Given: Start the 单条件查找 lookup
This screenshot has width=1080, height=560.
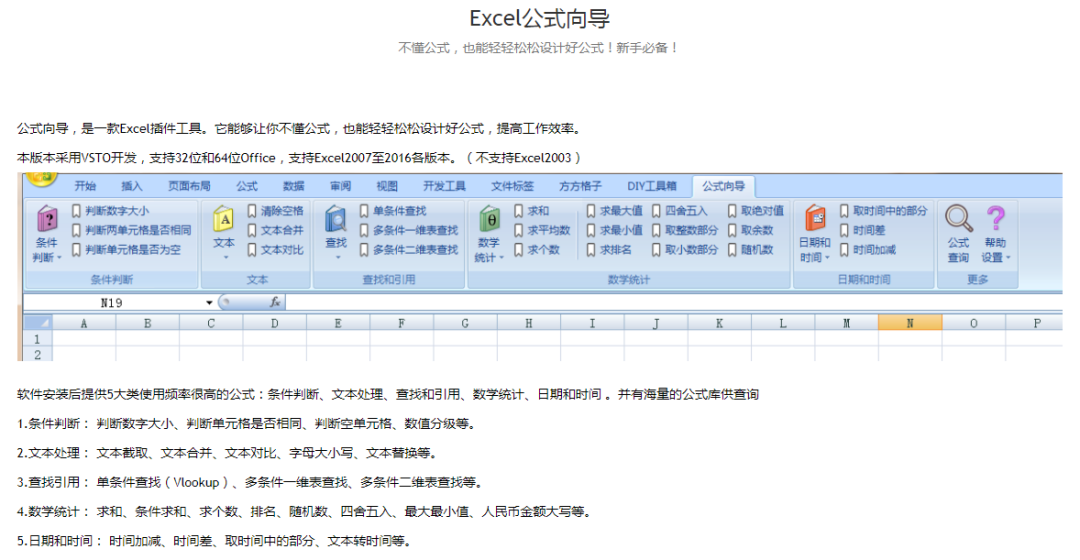Looking at the screenshot, I should tap(393, 211).
